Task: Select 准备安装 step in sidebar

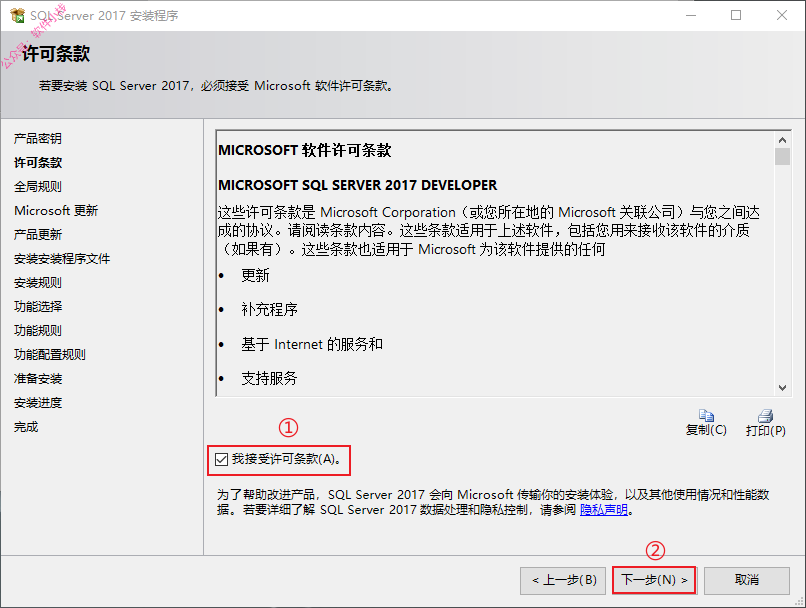Action: pos(38,379)
